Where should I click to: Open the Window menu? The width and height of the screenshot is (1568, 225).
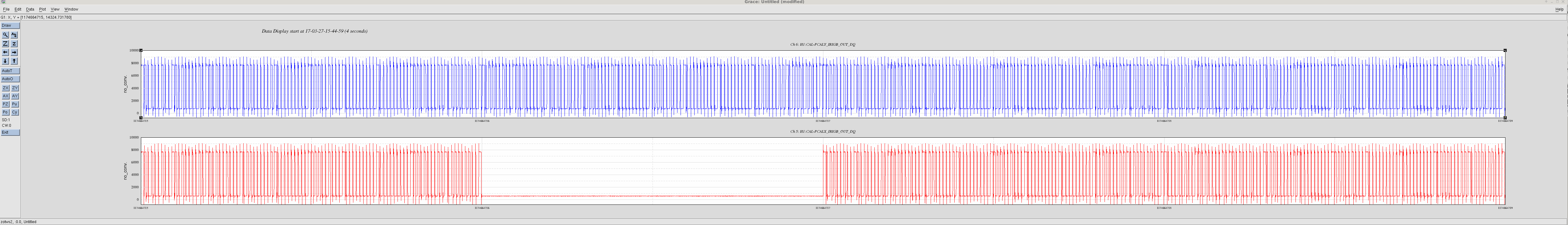pos(71,9)
